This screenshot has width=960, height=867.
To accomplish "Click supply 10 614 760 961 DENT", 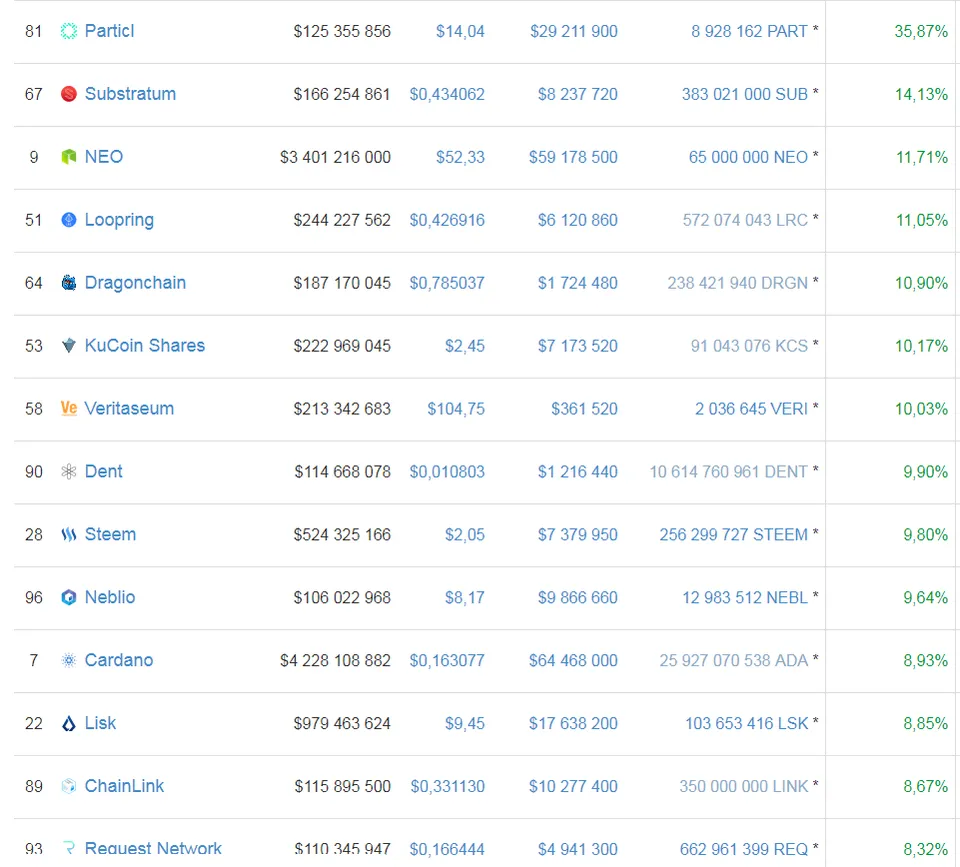I will coord(728,471).
